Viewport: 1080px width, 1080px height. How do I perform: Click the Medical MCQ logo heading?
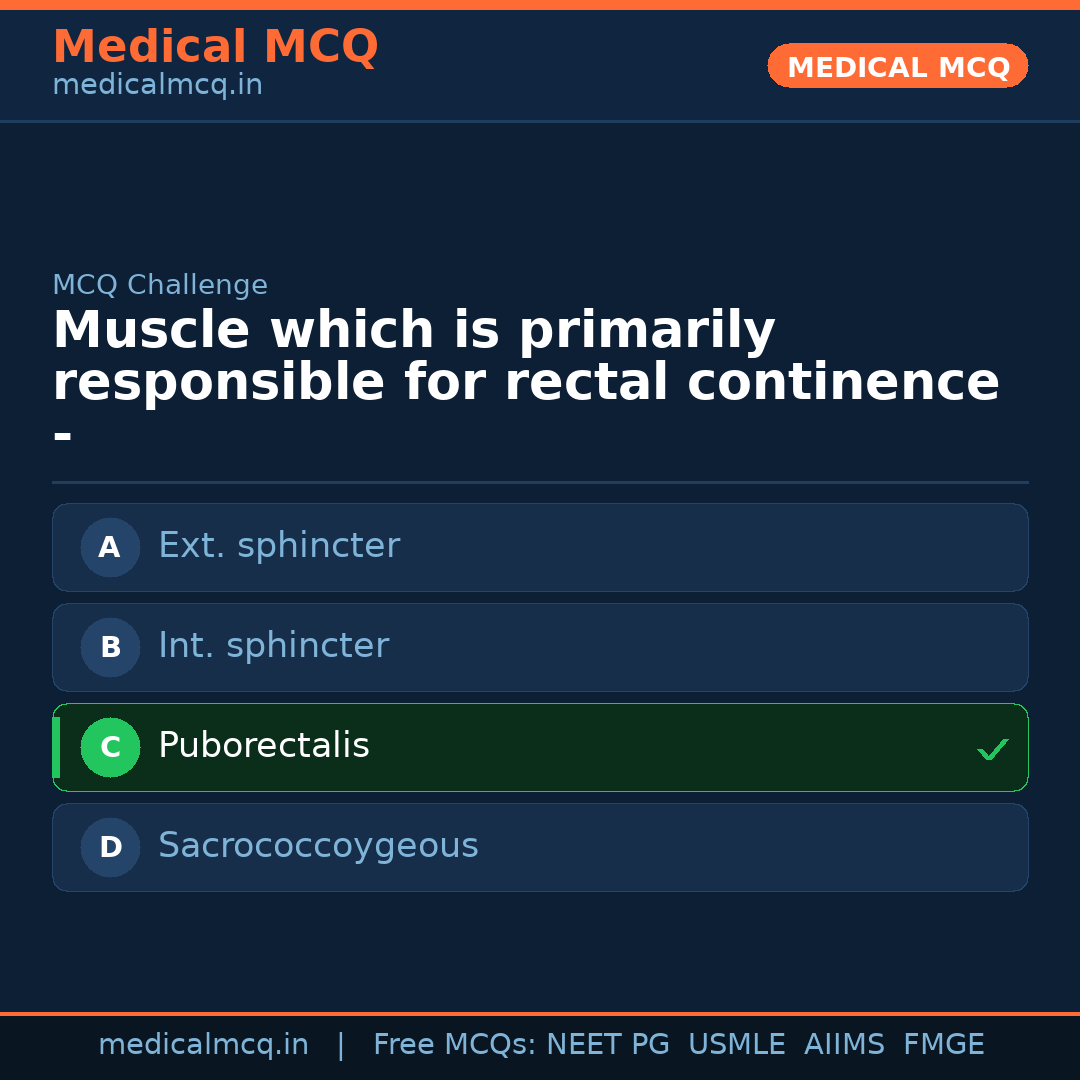[215, 46]
